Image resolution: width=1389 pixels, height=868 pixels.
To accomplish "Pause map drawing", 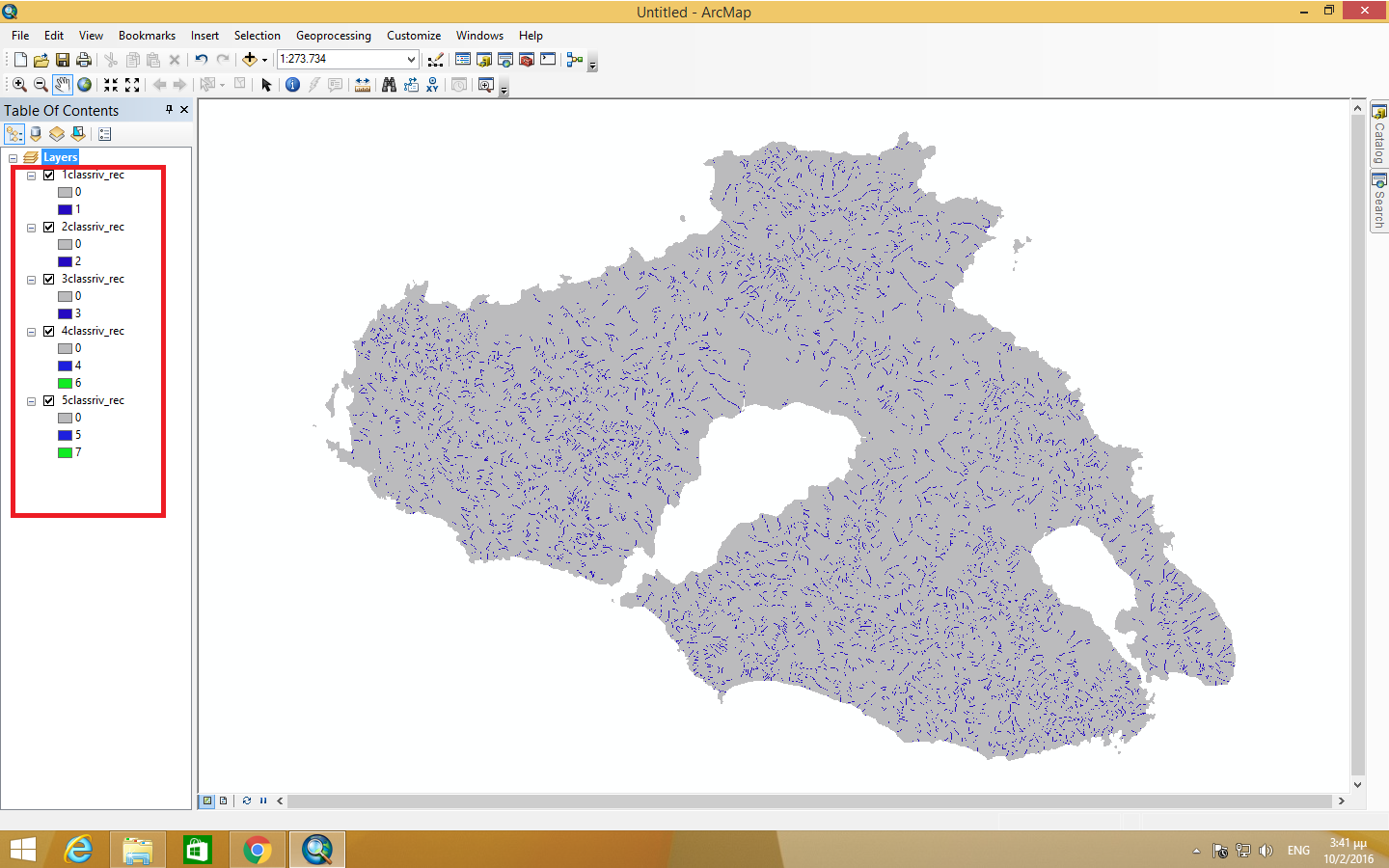I will (262, 800).
